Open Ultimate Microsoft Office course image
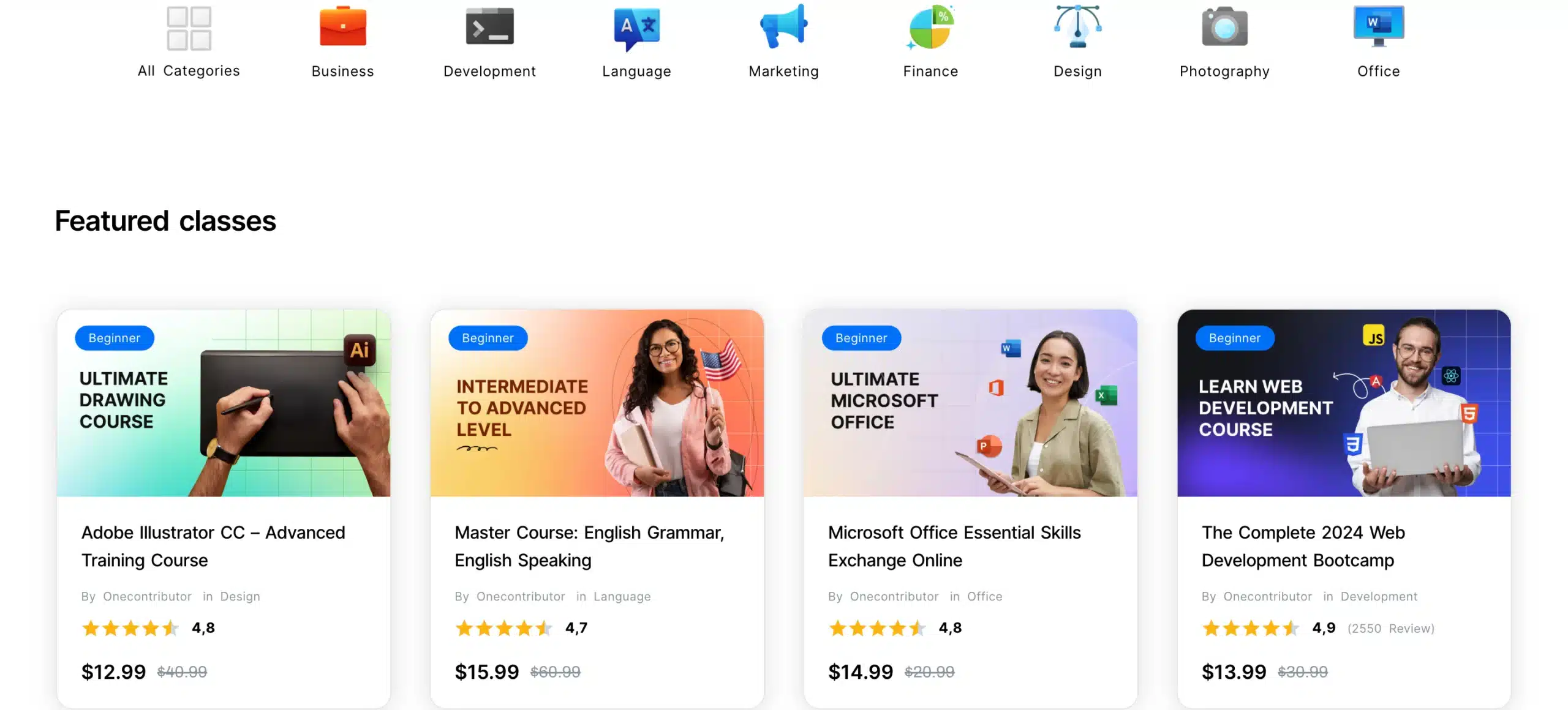1568x710 pixels. pos(970,403)
